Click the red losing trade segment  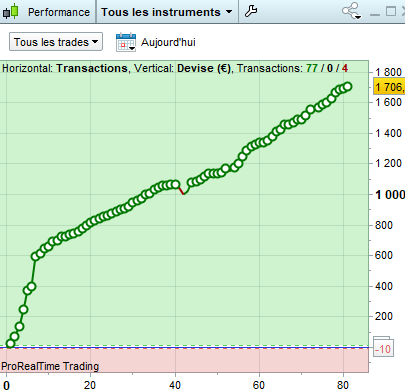[x=181, y=191]
